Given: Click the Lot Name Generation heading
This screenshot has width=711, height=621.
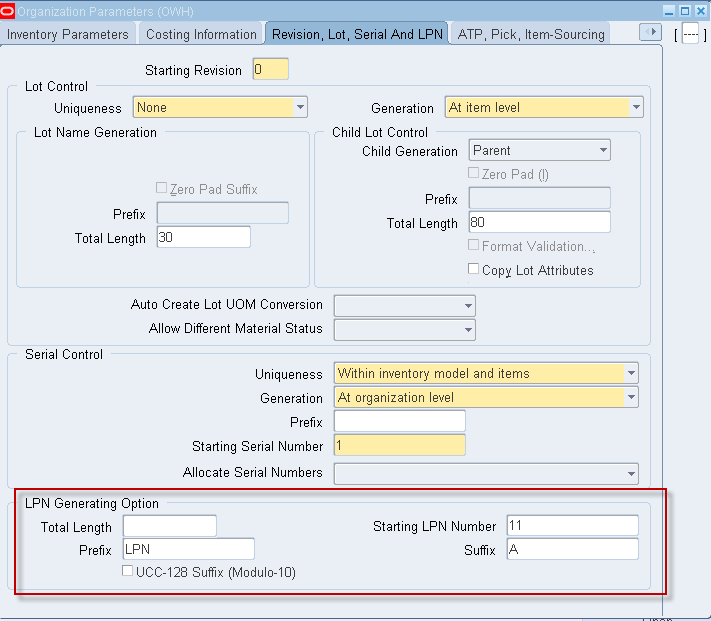Looking at the screenshot, I should pos(95,132).
